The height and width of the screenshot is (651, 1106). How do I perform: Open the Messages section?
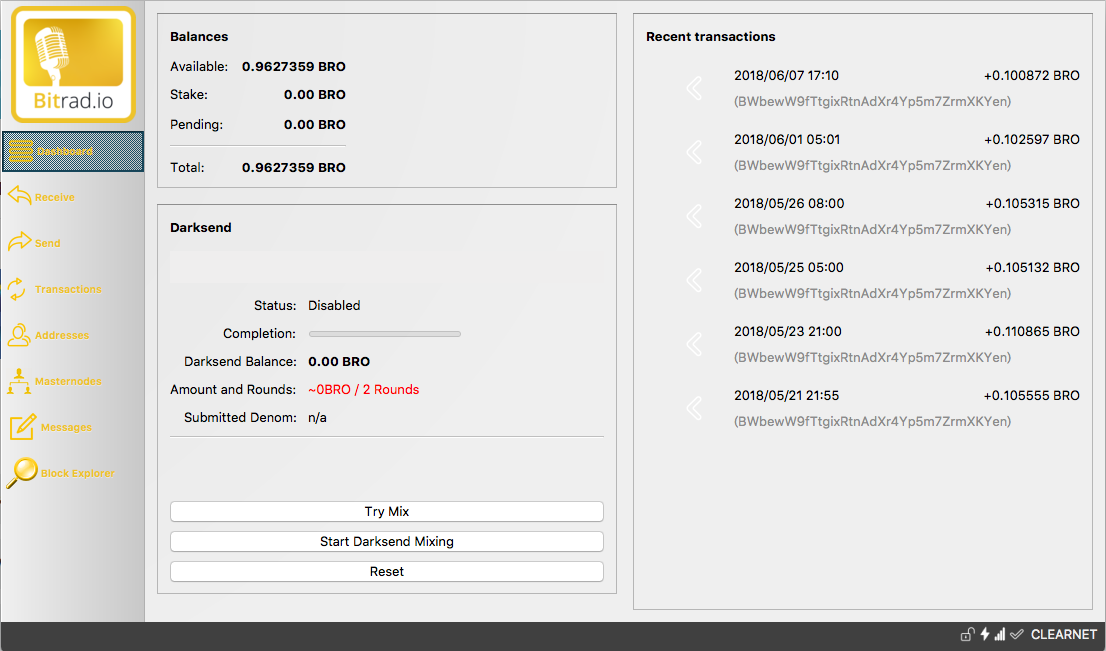(x=65, y=427)
